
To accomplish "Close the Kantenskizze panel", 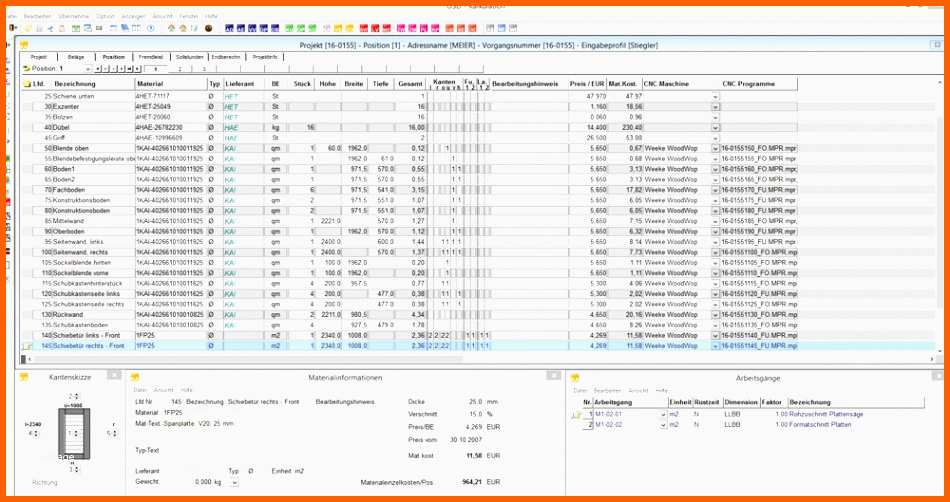I will point(114,376).
